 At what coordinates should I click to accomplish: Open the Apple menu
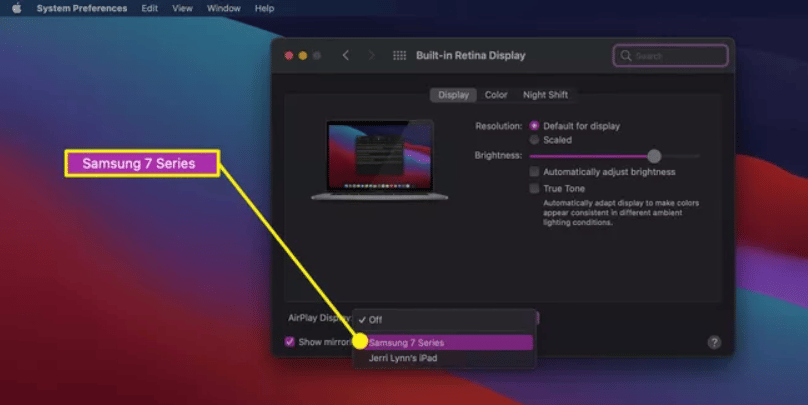point(16,8)
